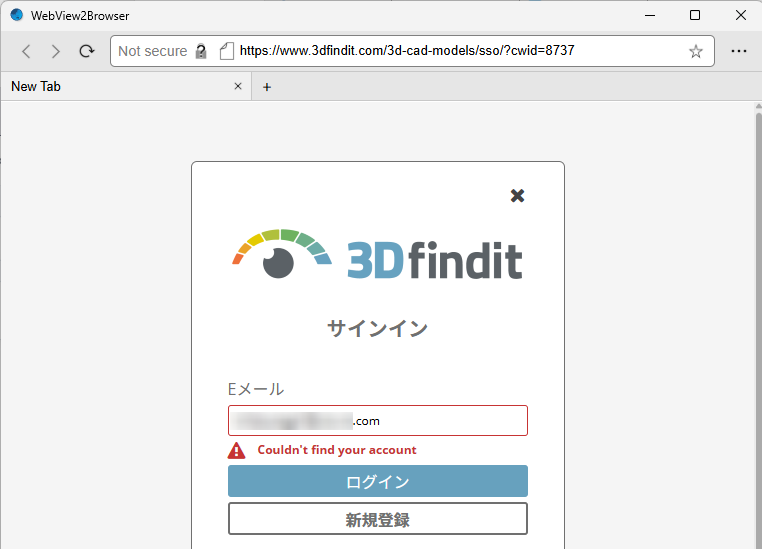Reload the page with the refresh icon
Screen dimensions: 762x549
pos(87,51)
